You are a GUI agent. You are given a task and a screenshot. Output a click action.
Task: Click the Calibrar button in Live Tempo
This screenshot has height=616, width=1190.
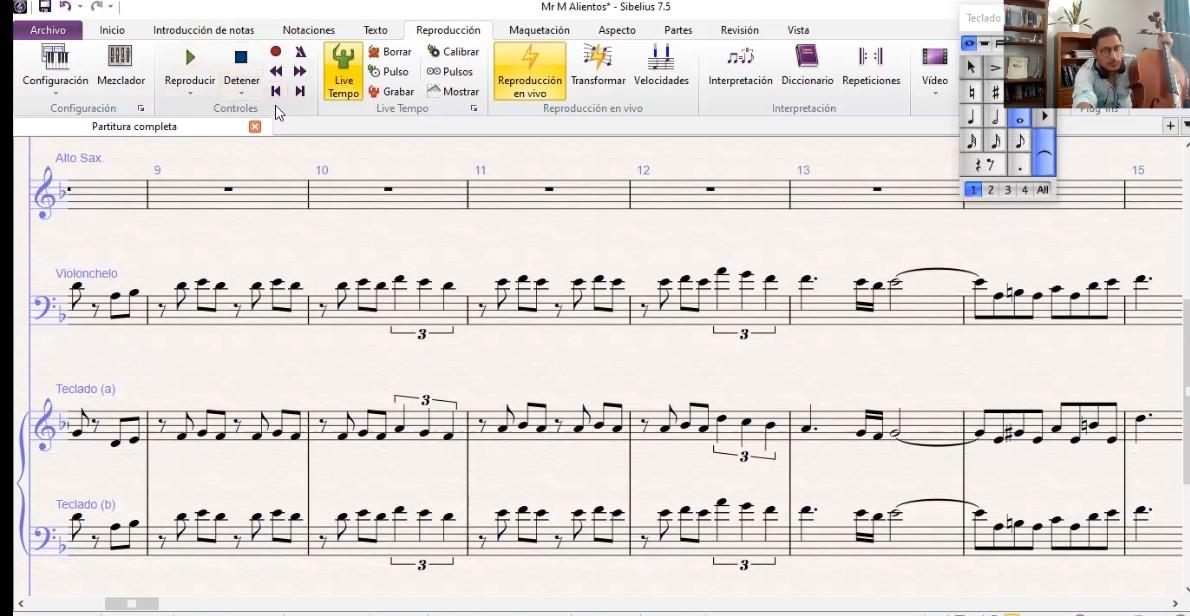click(x=453, y=51)
